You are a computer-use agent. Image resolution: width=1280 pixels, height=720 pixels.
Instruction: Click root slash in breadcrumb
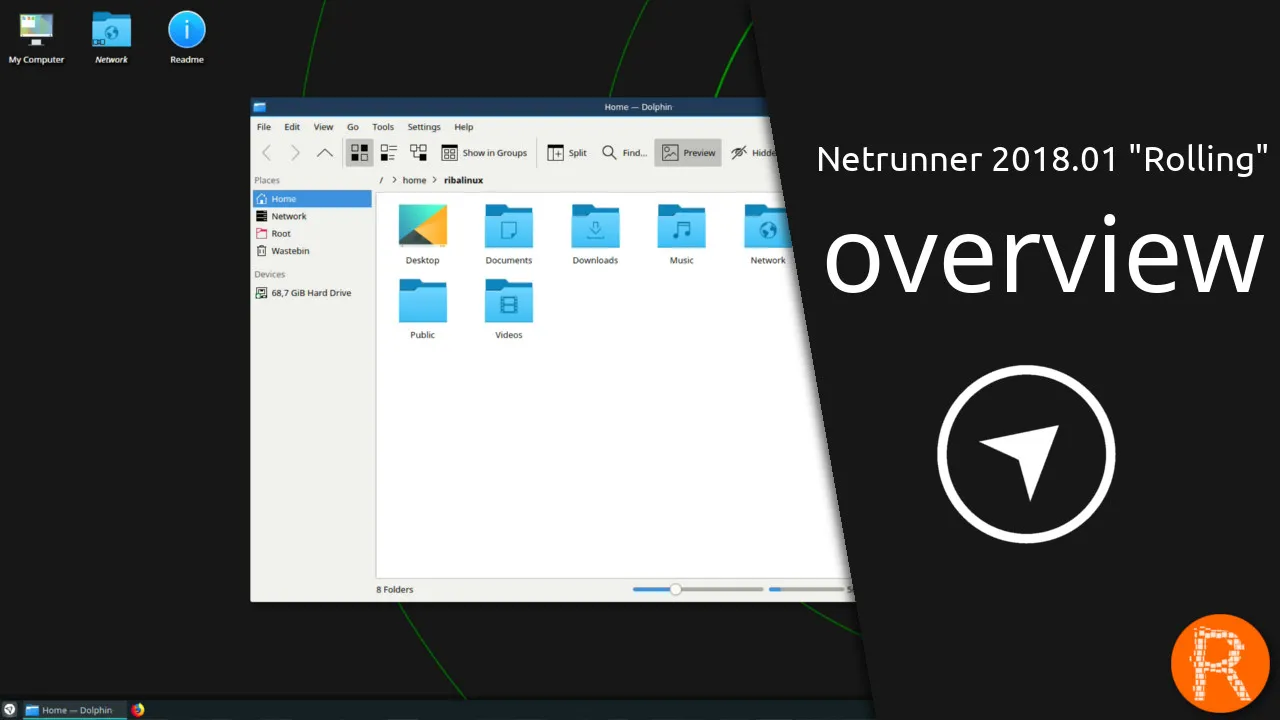[382, 180]
